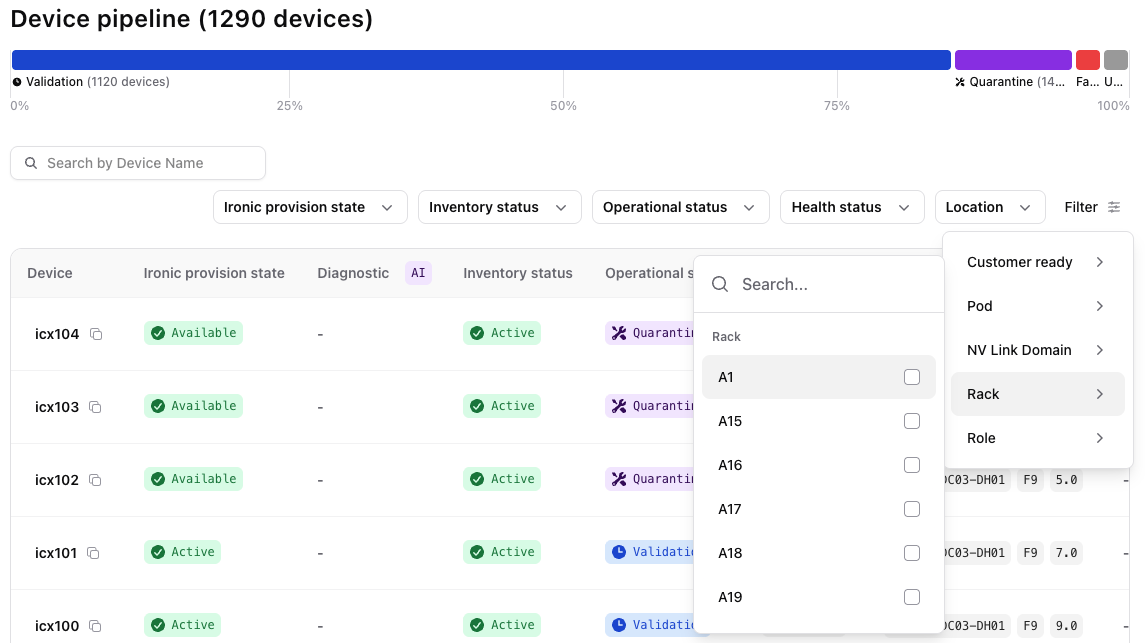Select Role filter option
This screenshot has height=643, width=1145.
[1038, 438]
